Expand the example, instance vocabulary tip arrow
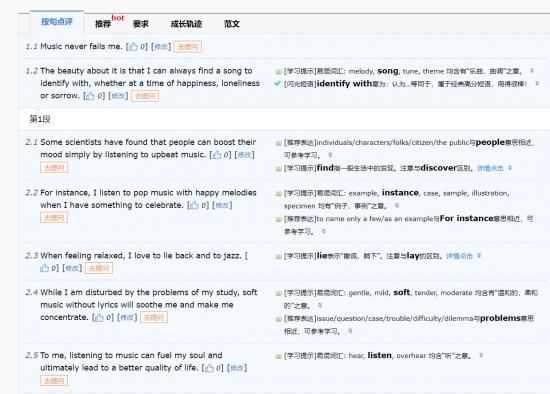 (396, 205)
